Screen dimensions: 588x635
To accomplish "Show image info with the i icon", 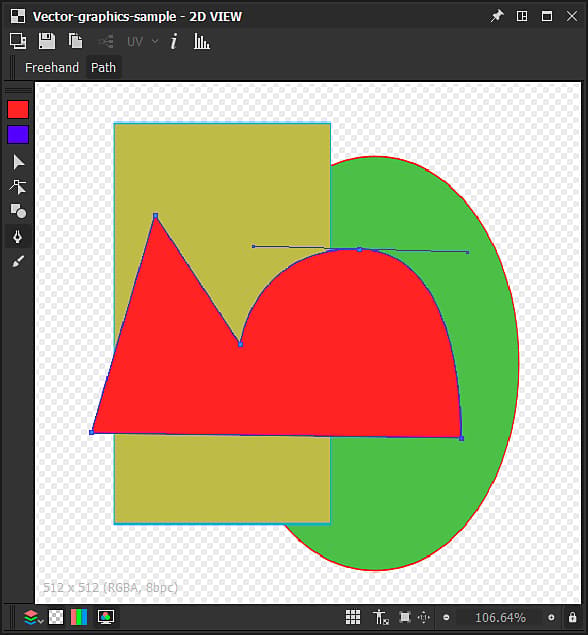I will pos(174,41).
